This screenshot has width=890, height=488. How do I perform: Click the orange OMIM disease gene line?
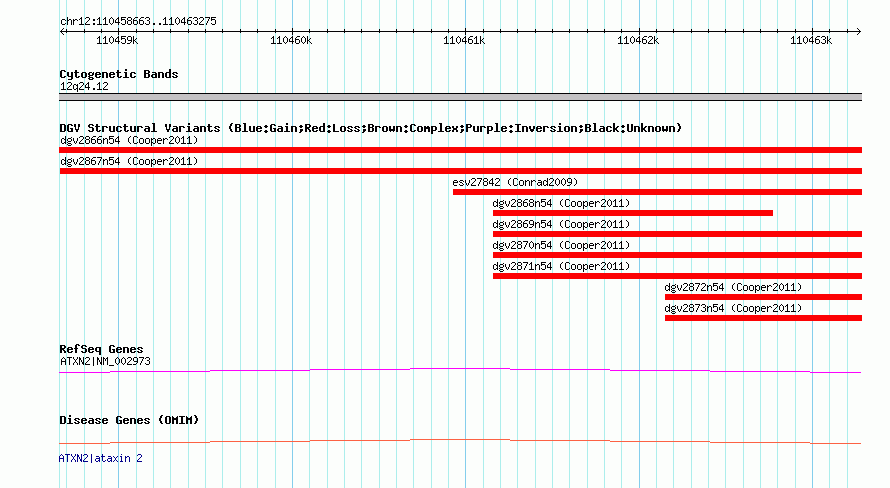(460, 441)
